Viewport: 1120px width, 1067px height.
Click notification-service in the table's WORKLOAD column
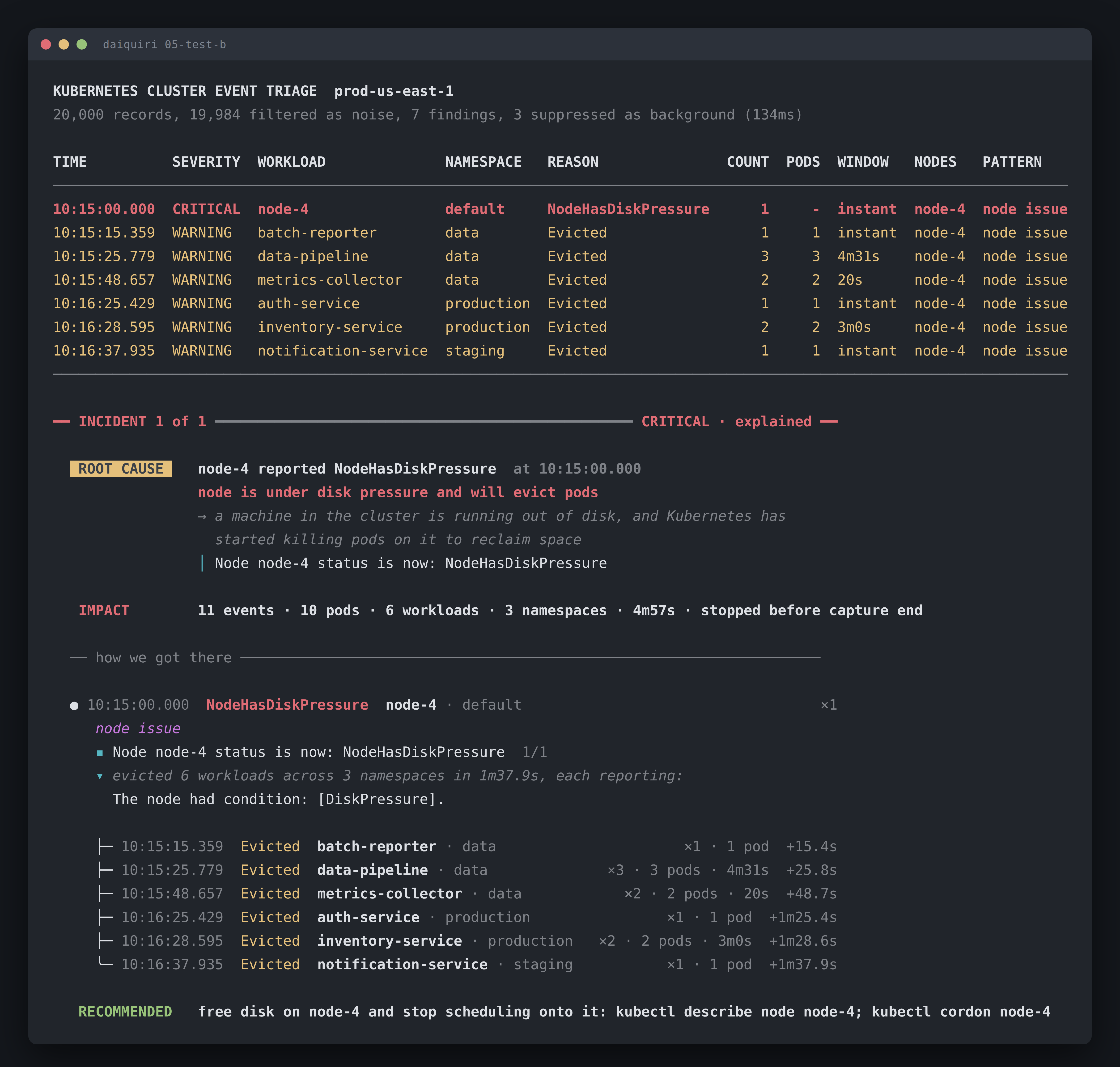343,351
